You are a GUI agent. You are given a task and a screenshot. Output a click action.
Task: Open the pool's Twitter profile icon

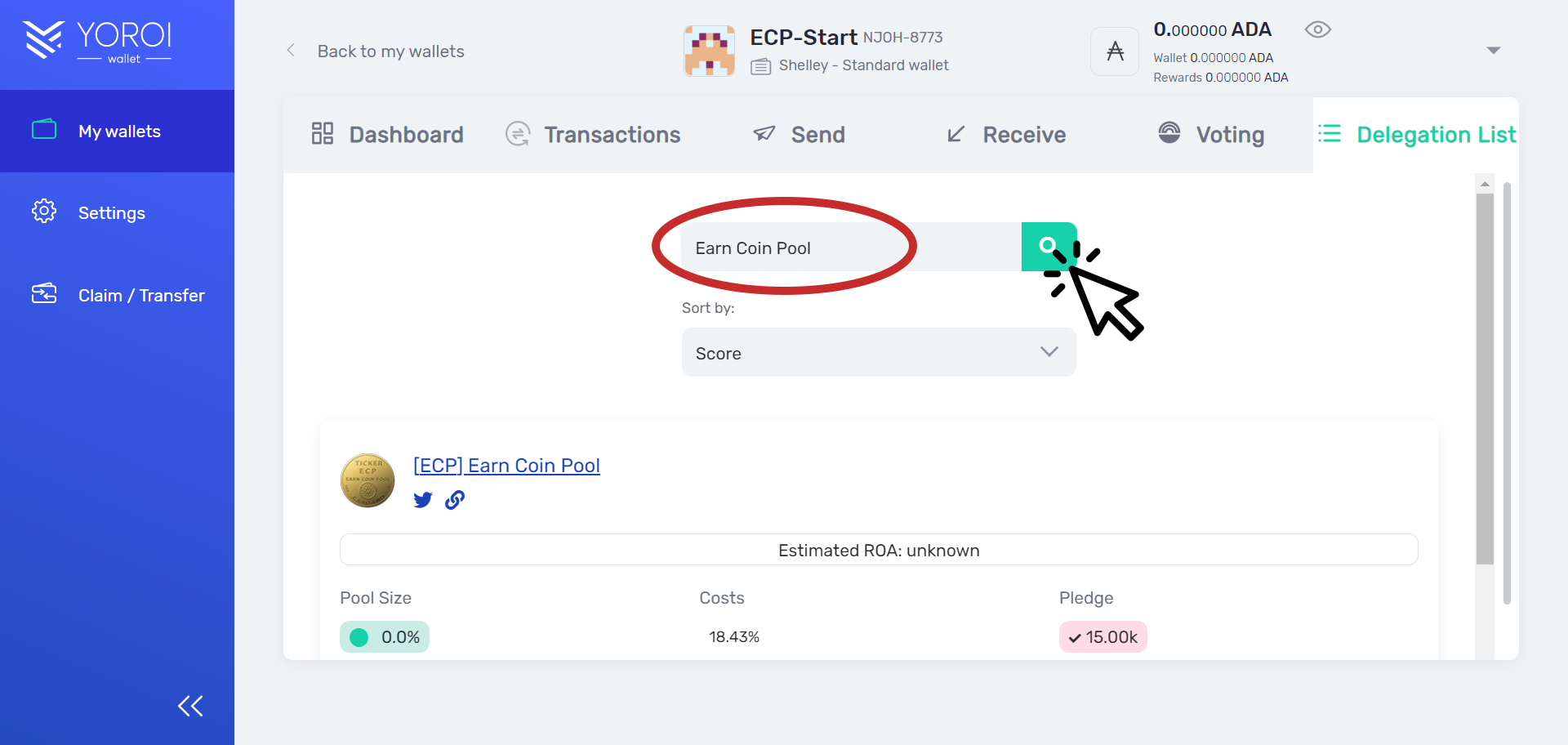(423, 500)
